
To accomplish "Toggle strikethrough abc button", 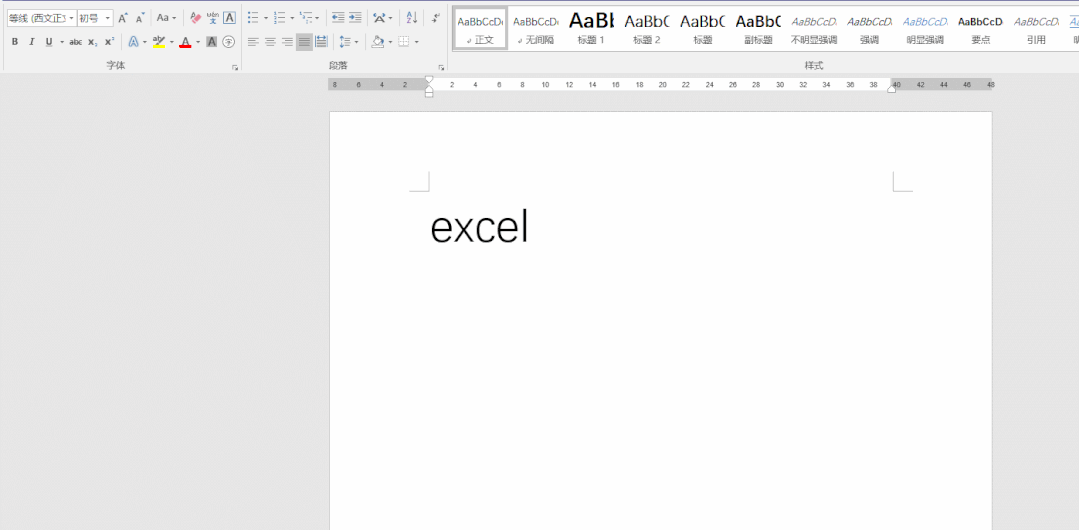I will pos(76,42).
